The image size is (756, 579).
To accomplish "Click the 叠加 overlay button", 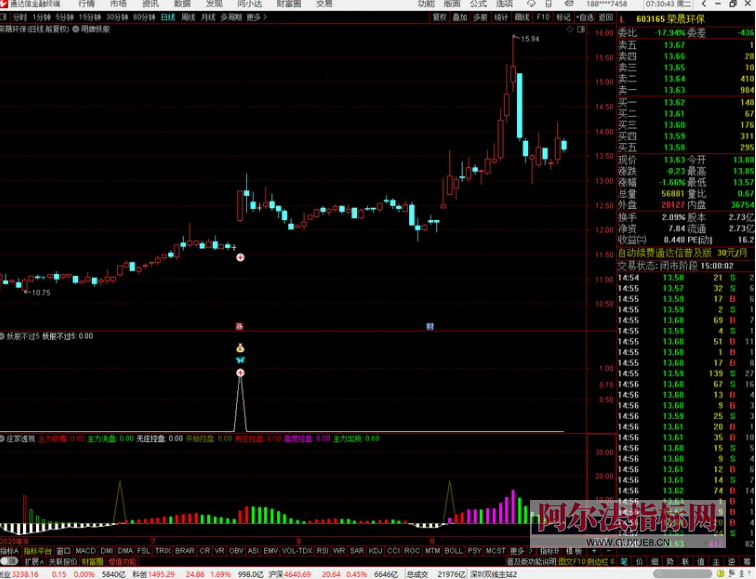I will [461, 17].
